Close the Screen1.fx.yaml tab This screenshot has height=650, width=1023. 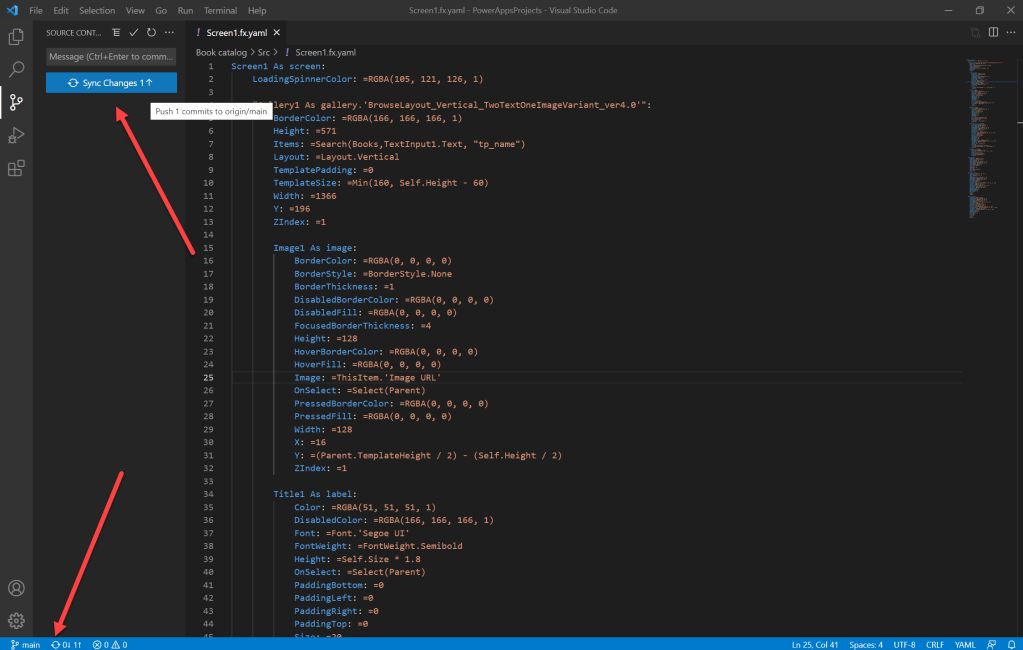(277, 33)
